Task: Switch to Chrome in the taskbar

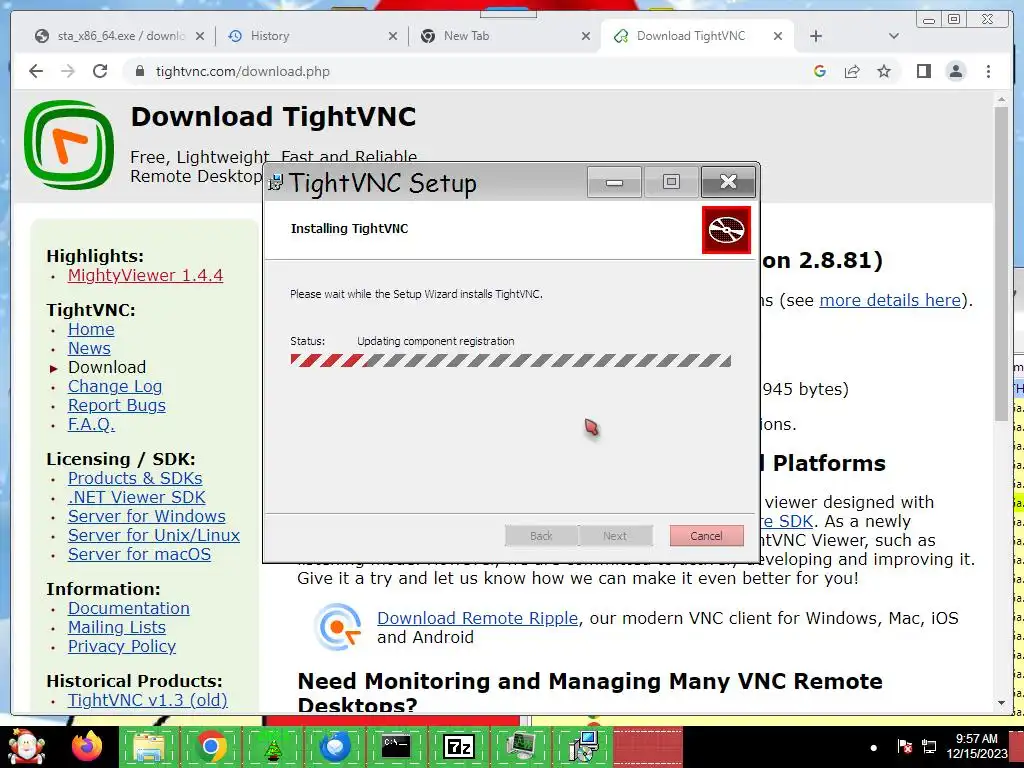Action: [210, 746]
